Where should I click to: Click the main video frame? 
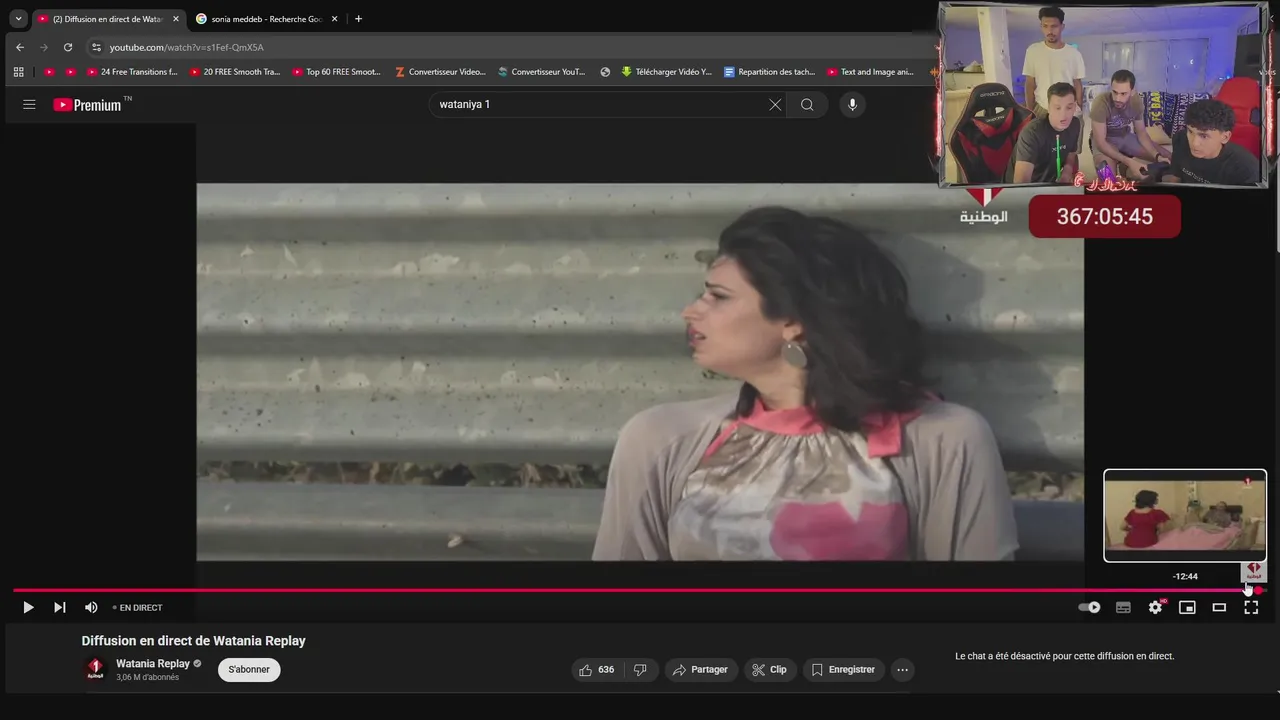point(640,372)
